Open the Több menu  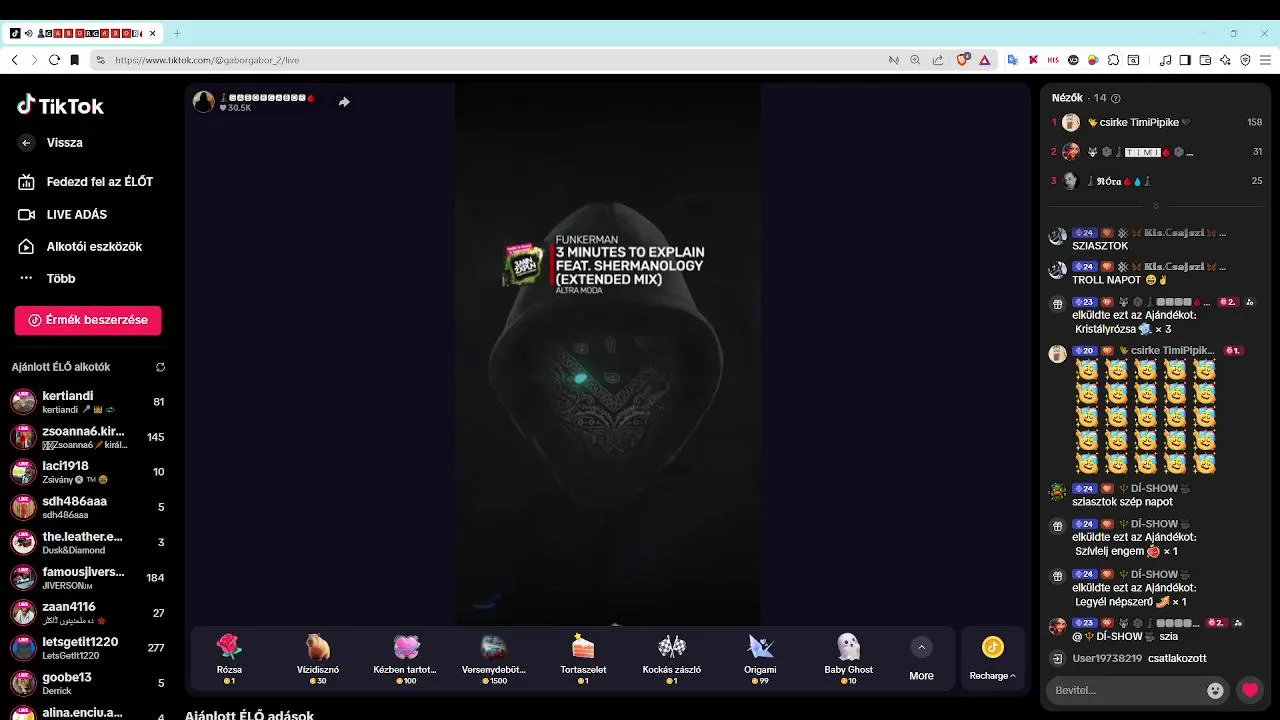coord(46,278)
